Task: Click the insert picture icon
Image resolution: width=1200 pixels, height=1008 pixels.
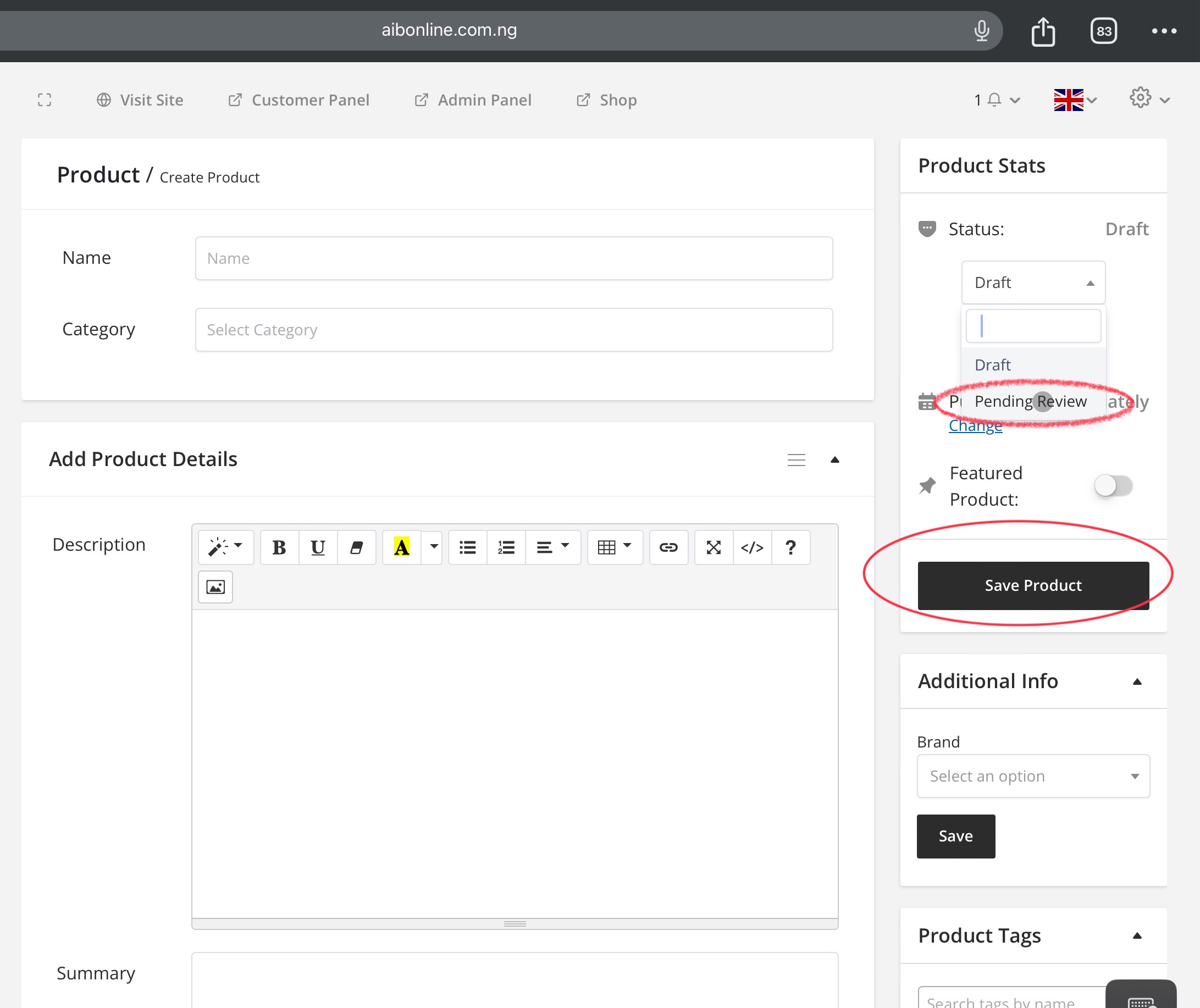Action: pos(215,587)
